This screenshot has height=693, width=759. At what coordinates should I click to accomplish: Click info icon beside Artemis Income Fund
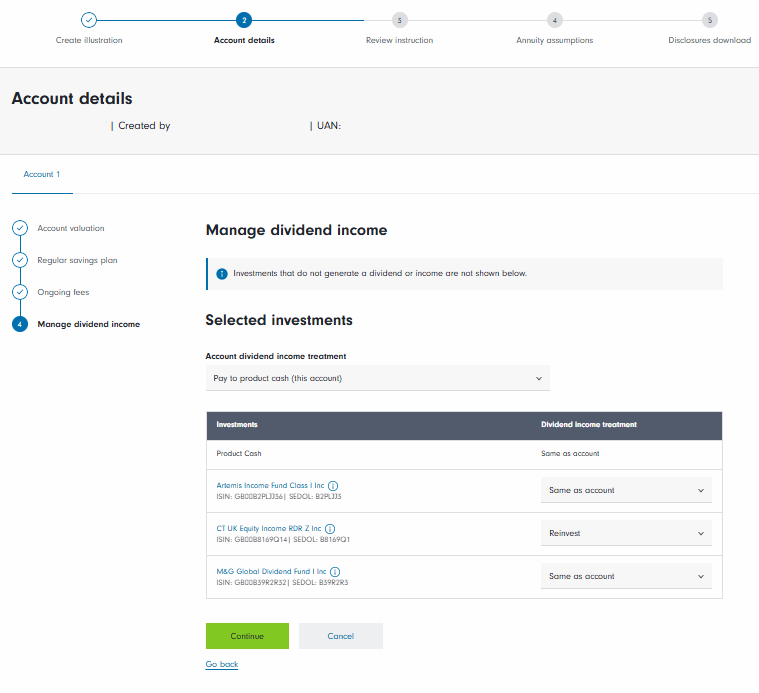click(333, 485)
